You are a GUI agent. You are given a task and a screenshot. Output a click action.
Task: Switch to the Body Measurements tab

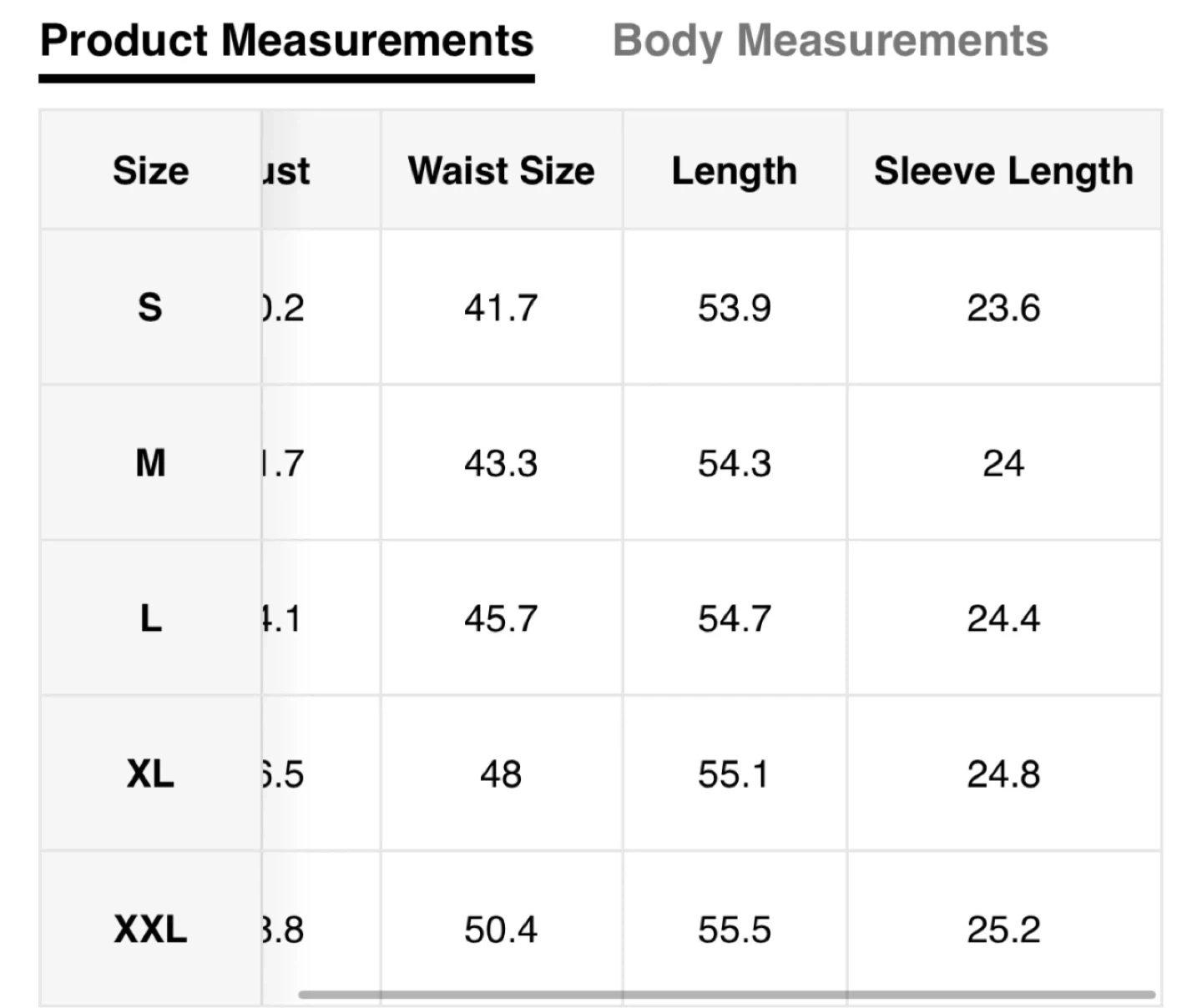coord(830,40)
